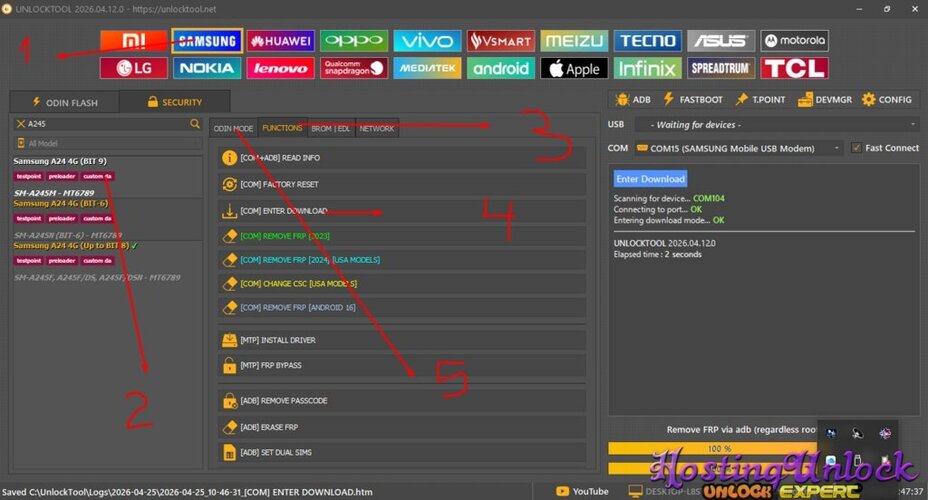Open the ODIN MODE tab
The width and height of the screenshot is (928, 500).
tap(233, 128)
